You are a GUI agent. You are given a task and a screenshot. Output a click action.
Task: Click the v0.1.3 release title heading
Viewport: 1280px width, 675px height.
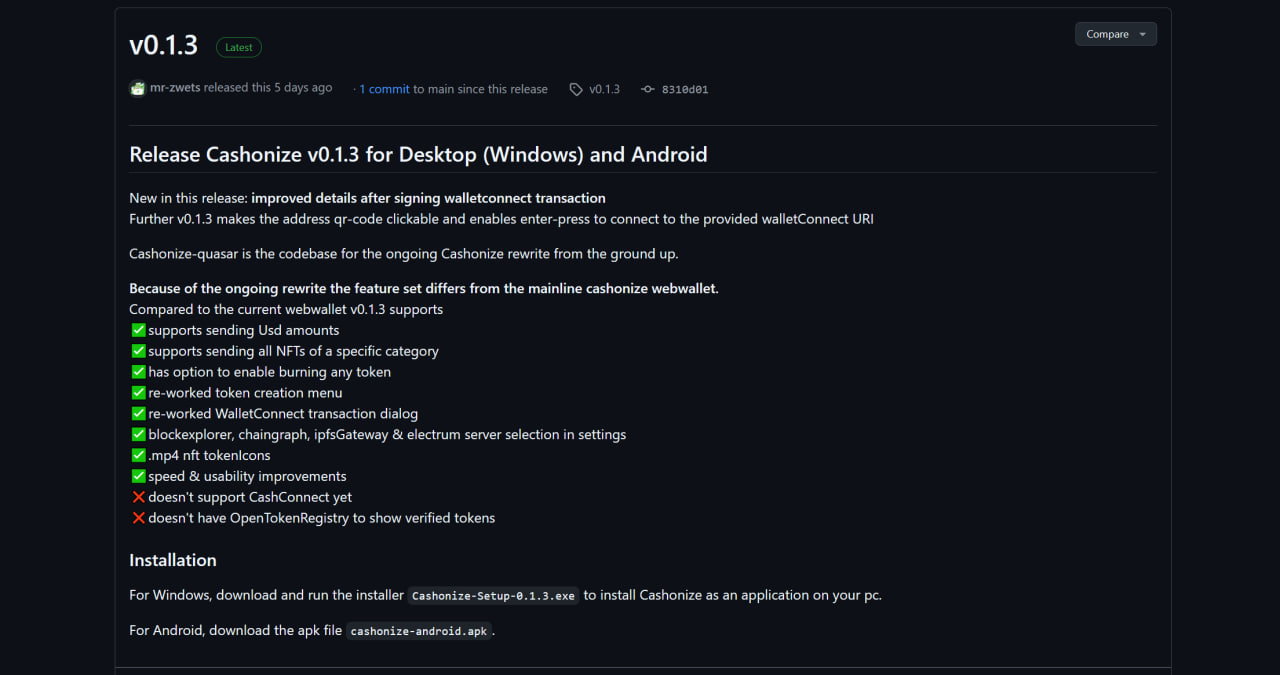coord(164,45)
